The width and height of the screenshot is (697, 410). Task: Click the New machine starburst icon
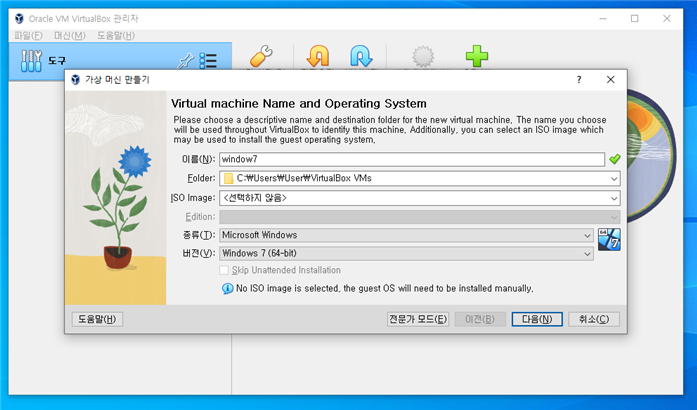pos(423,56)
